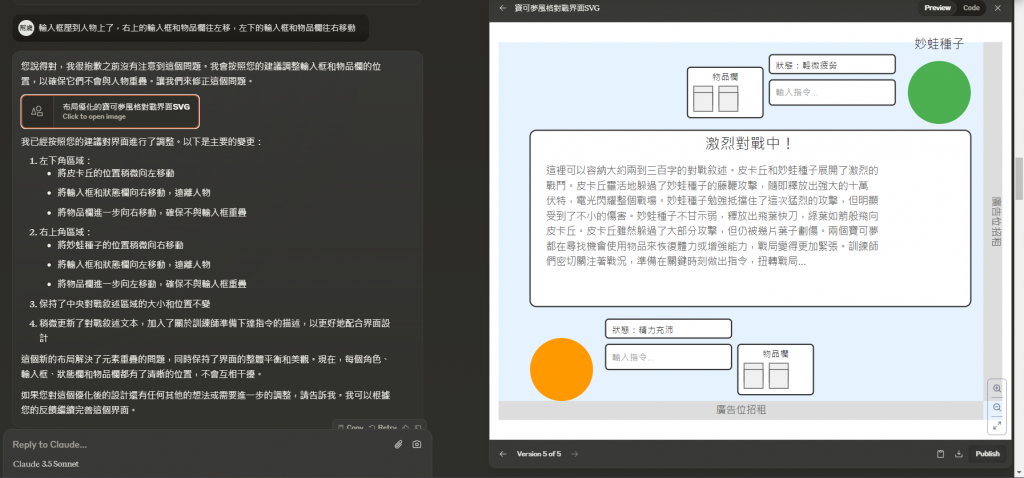The height and width of the screenshot is (478, 1024).
Task: Click the thumbs down feedback icon
Action: (x=418, y=428)
